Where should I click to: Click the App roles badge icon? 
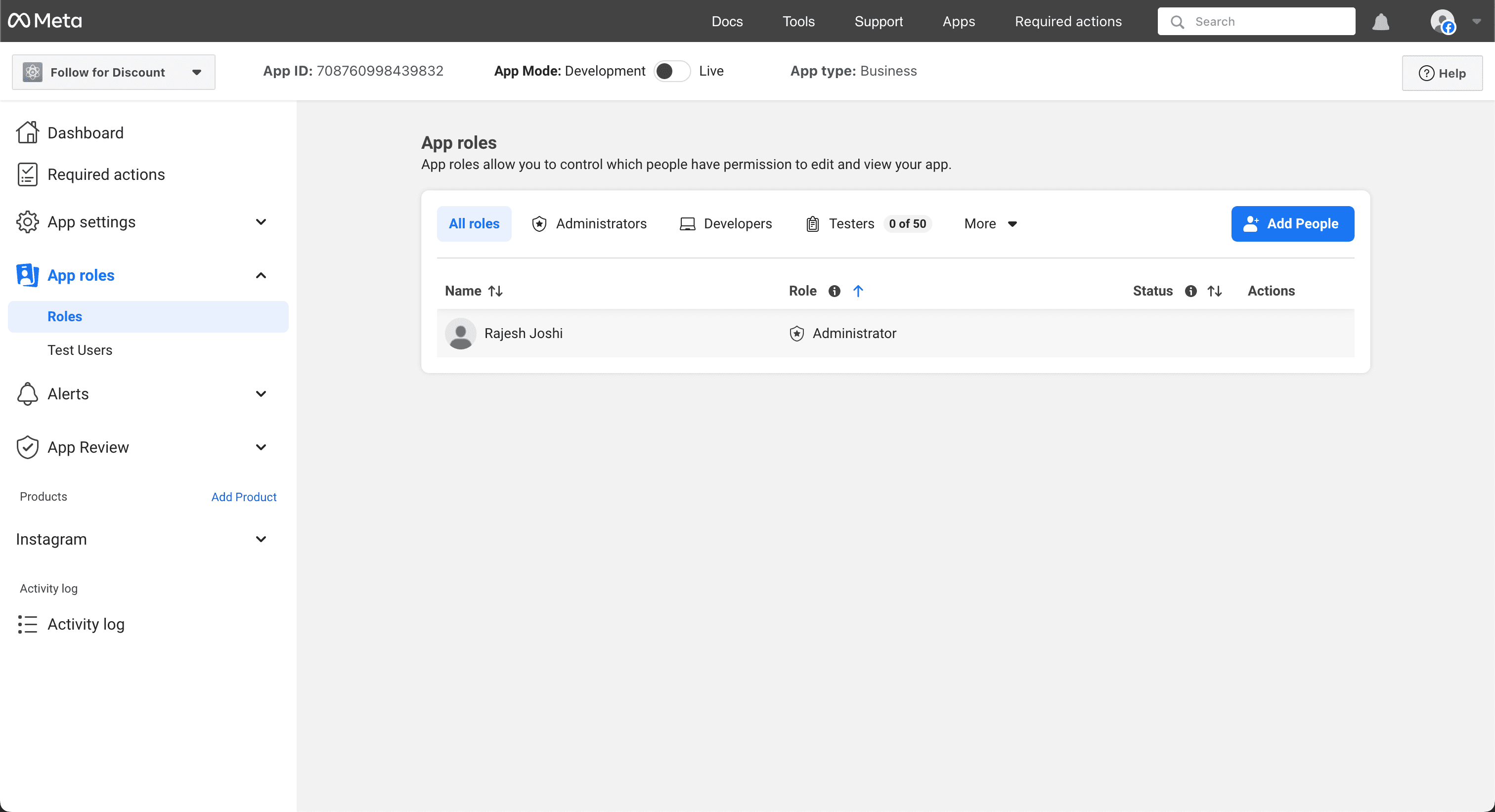pyautogui.click(x=27, y=275)
